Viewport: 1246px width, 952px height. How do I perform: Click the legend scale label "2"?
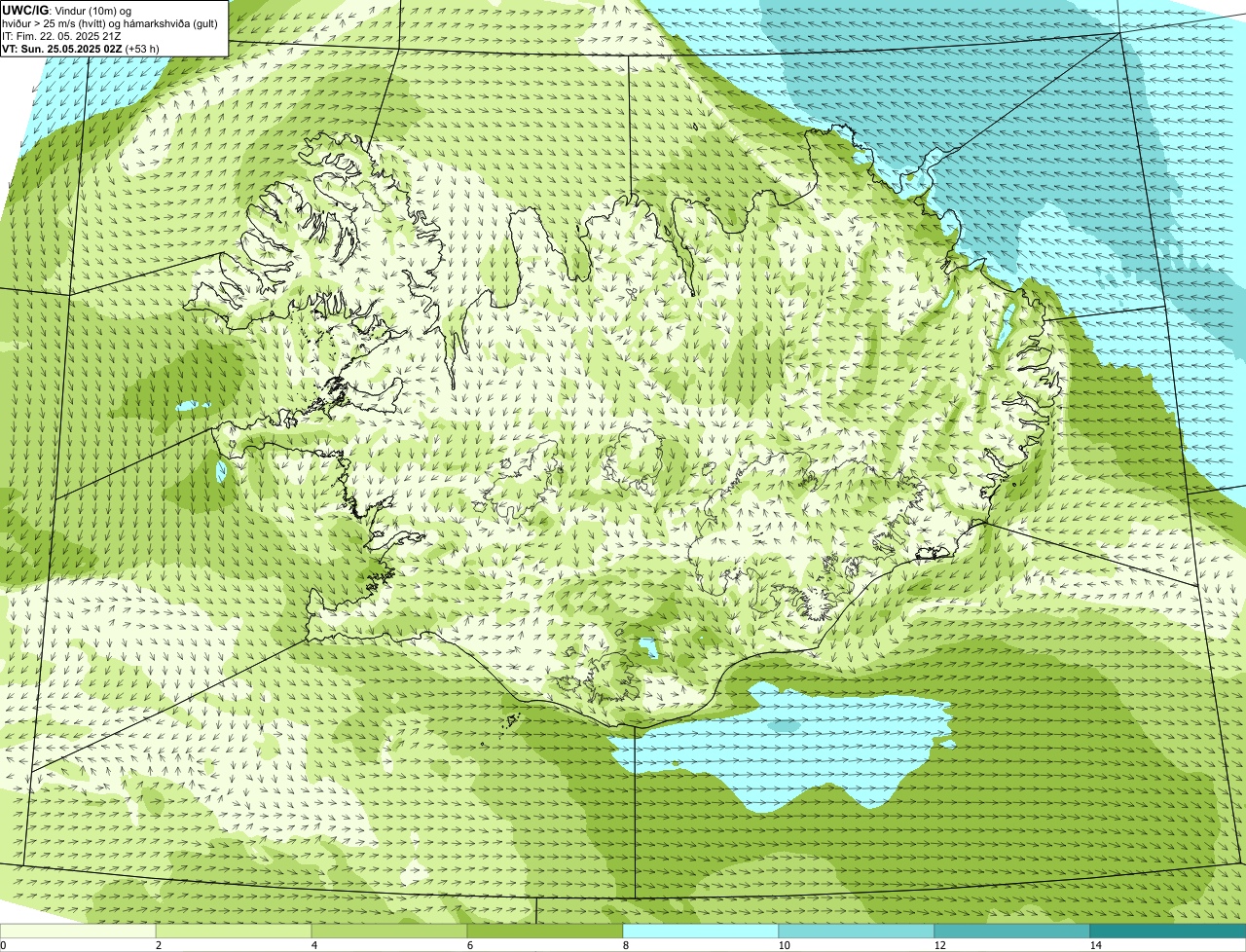coord(158,945)
